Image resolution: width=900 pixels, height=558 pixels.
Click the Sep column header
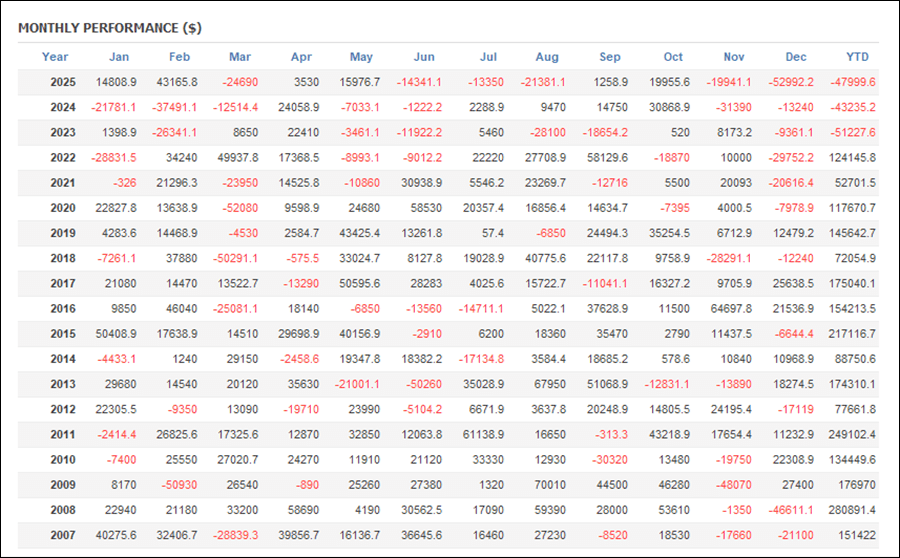[x=609, y=57]
